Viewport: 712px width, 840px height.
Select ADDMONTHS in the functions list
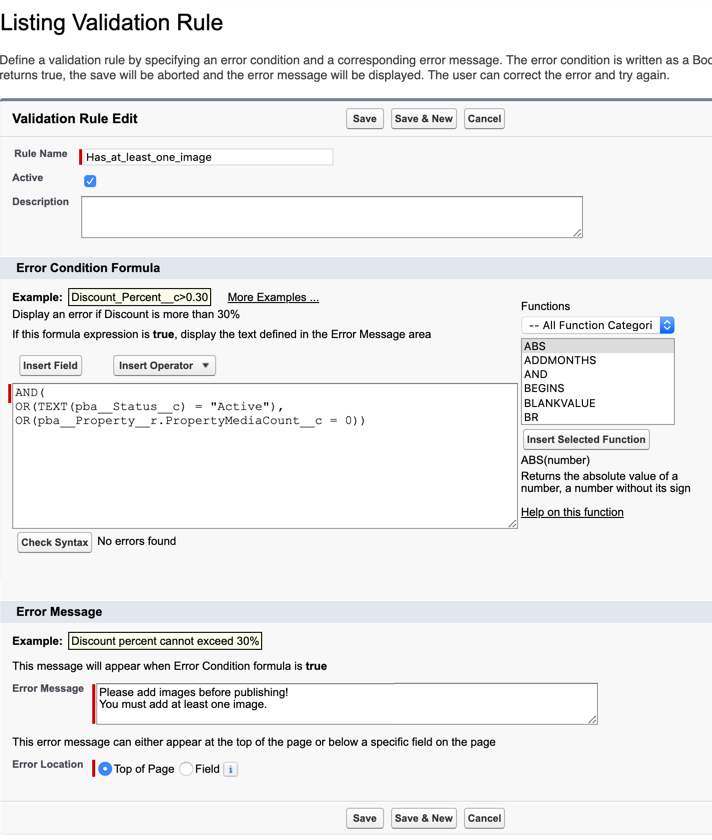597,360
